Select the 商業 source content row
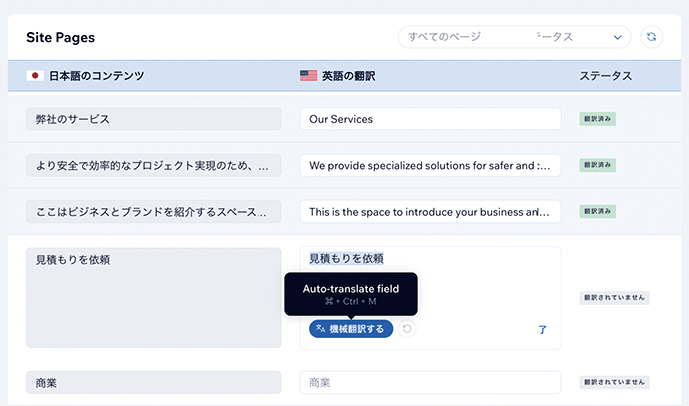Image resolution: width=689 pixels, height=406 pixels. [x=154, y=382]
